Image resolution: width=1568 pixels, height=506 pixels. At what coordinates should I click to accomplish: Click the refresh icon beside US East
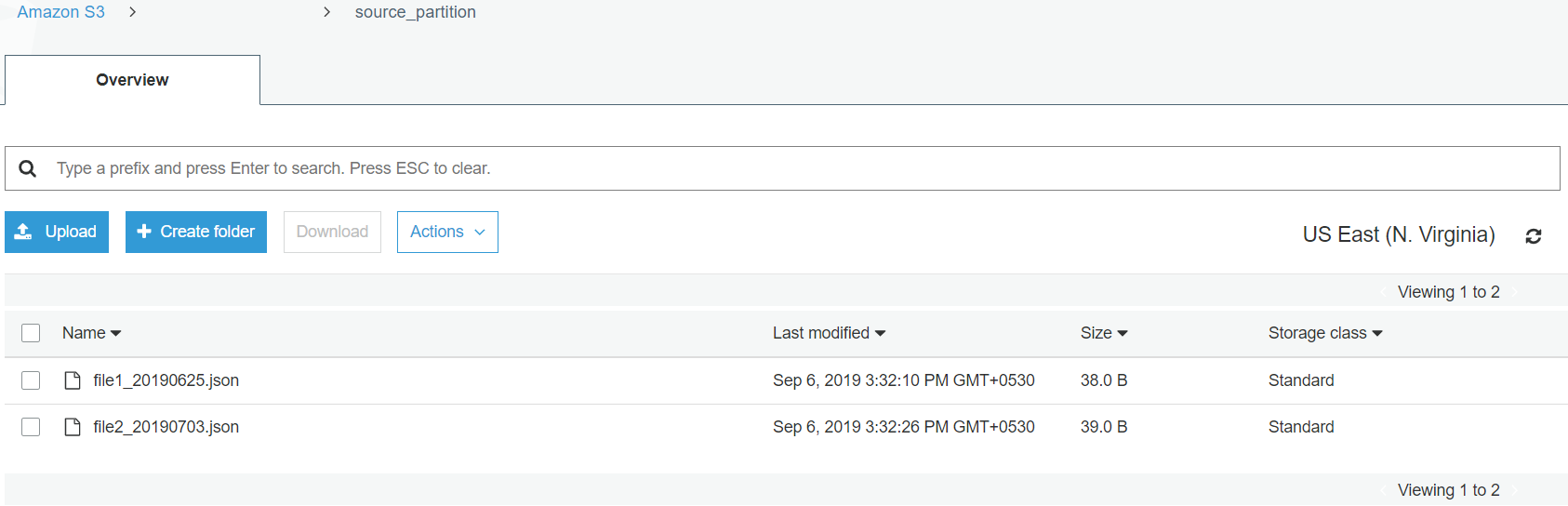(x=1534, y=236)
